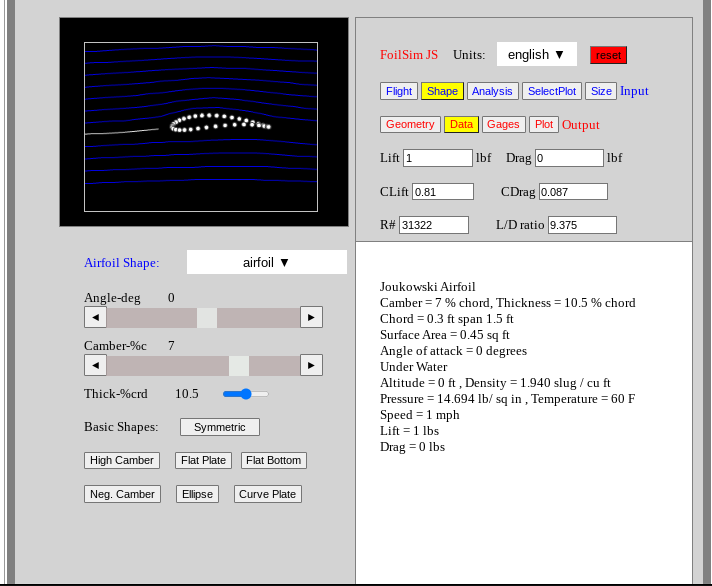The height and width of the screenshot is (586, 712).
Task: Open the Analysis input panel
Action: point(492,91)
